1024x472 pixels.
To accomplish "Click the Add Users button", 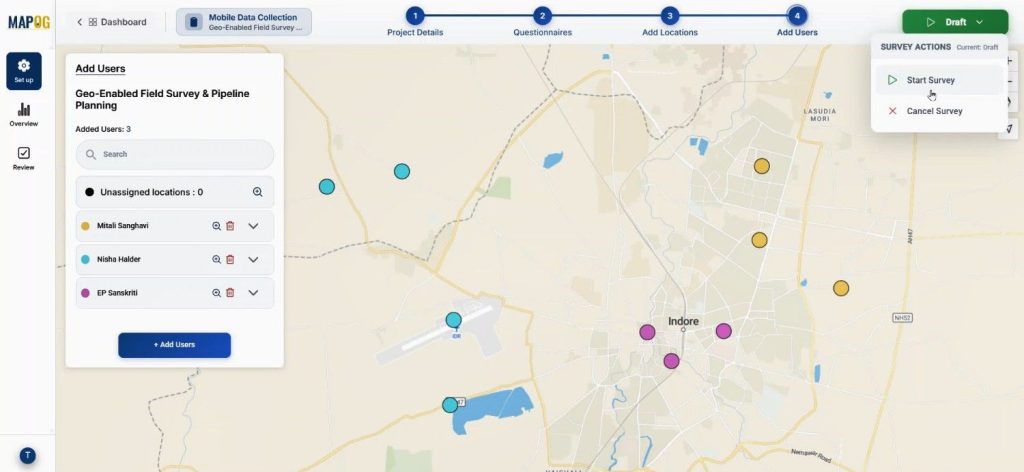I will point(174,345).
